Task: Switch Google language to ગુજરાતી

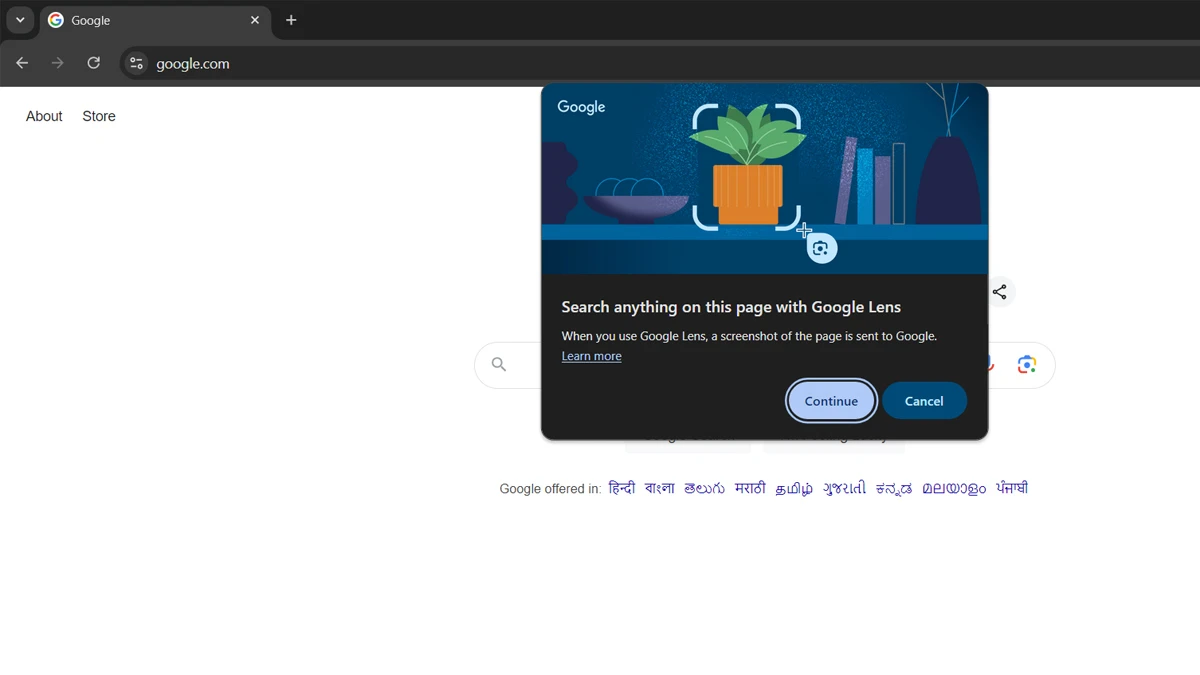Action: (844, 488)
